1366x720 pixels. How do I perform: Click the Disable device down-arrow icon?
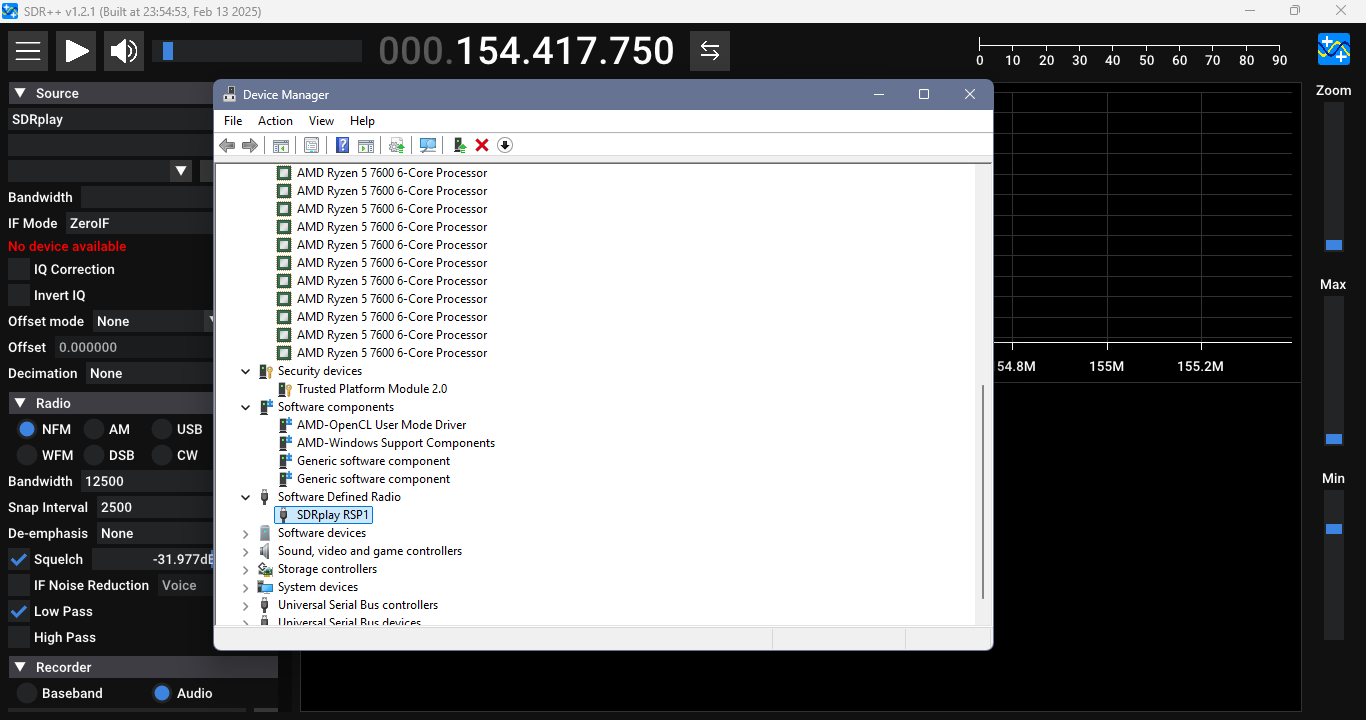[x=505, y=145]
